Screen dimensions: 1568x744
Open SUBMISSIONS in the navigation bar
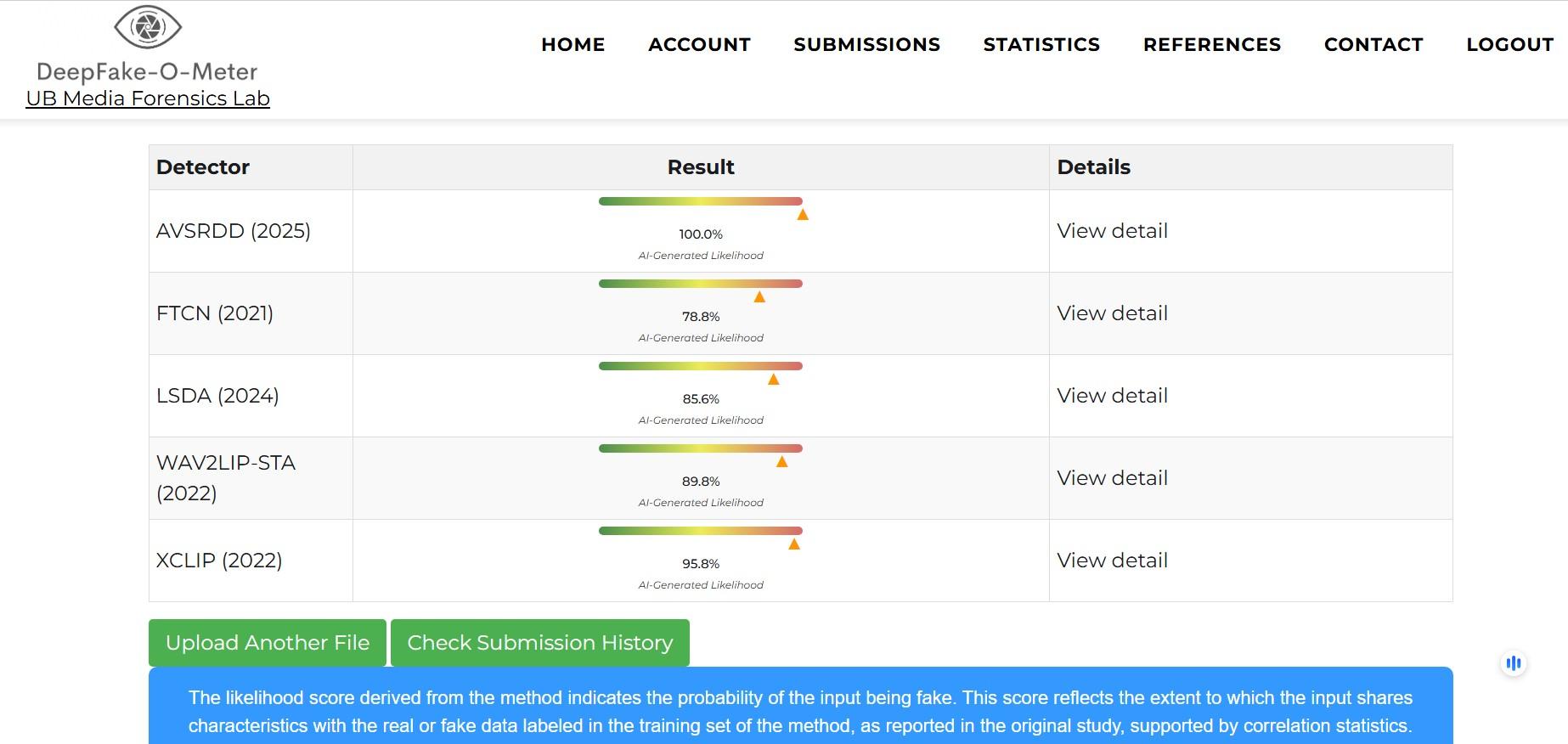point(866,44)
